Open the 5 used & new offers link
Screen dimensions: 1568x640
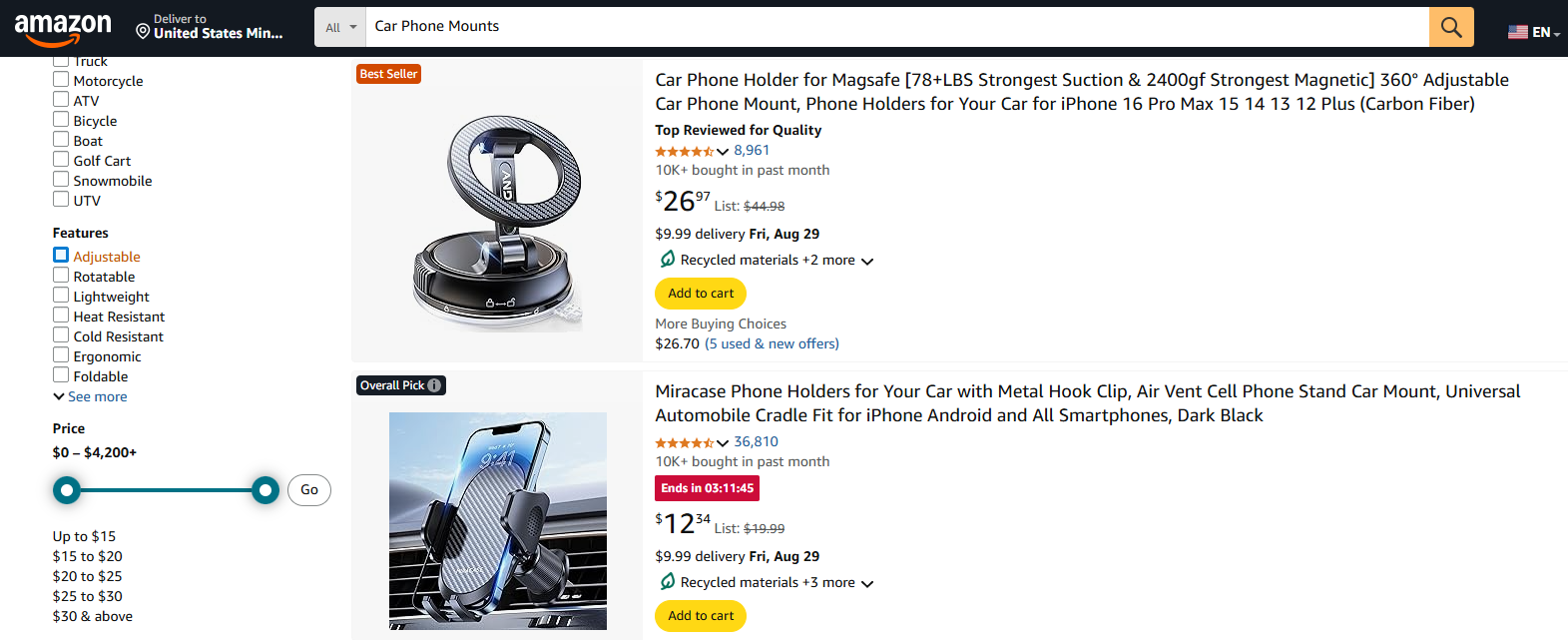[771, 342]
